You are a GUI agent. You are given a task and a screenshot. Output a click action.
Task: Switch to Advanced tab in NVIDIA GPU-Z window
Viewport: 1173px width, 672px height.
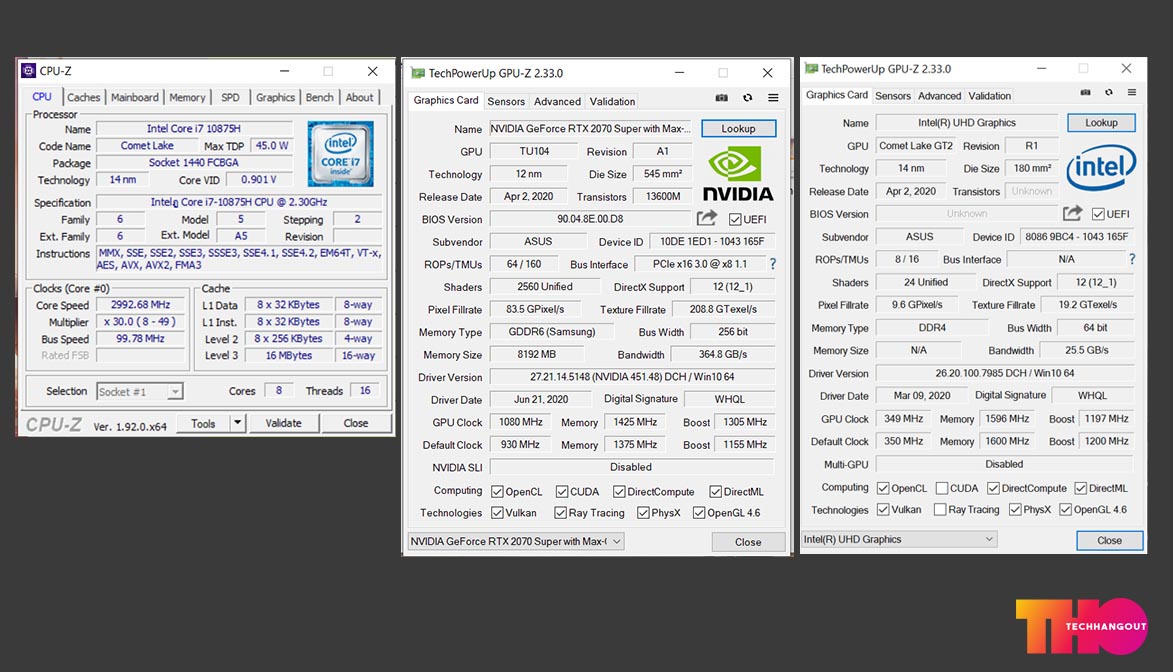coord(557,101)
